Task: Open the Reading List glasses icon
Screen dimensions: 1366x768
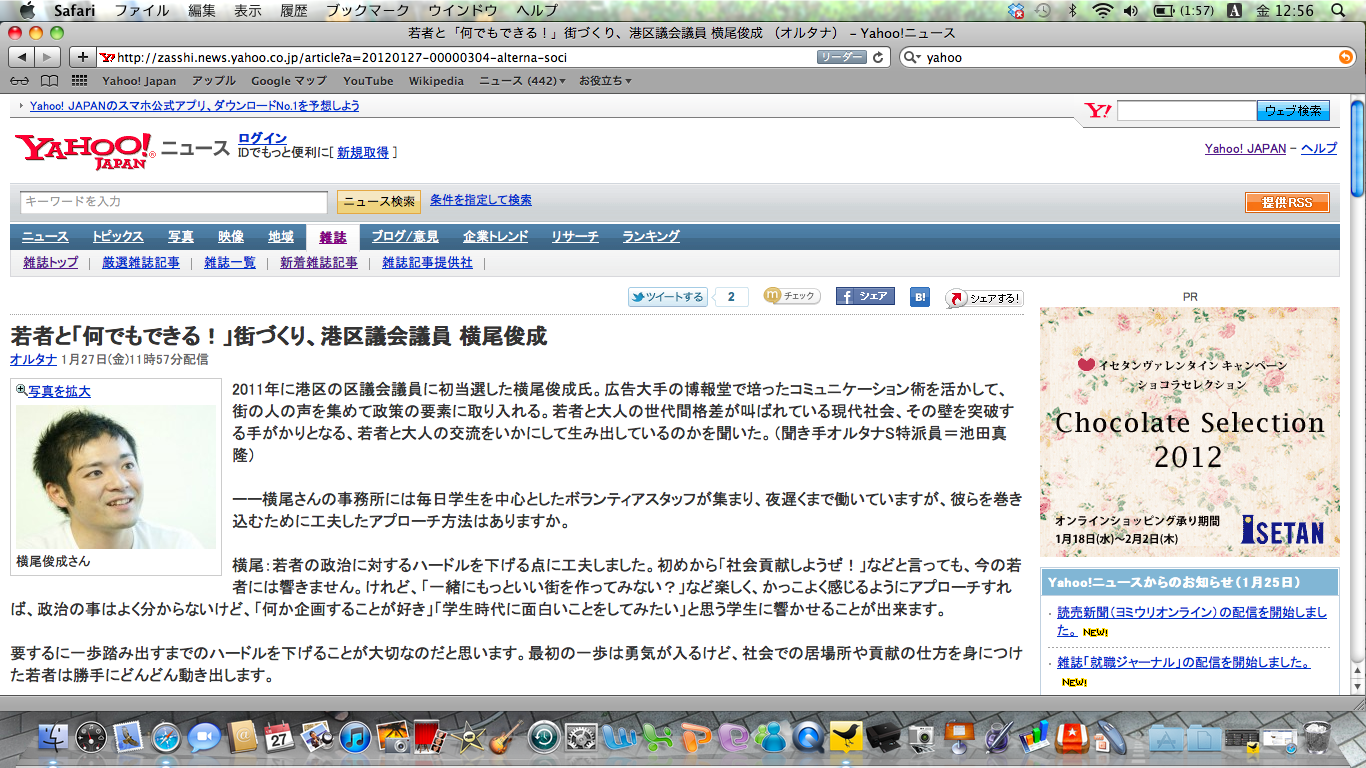Action: pyautogui.click(x=20, y=81)
